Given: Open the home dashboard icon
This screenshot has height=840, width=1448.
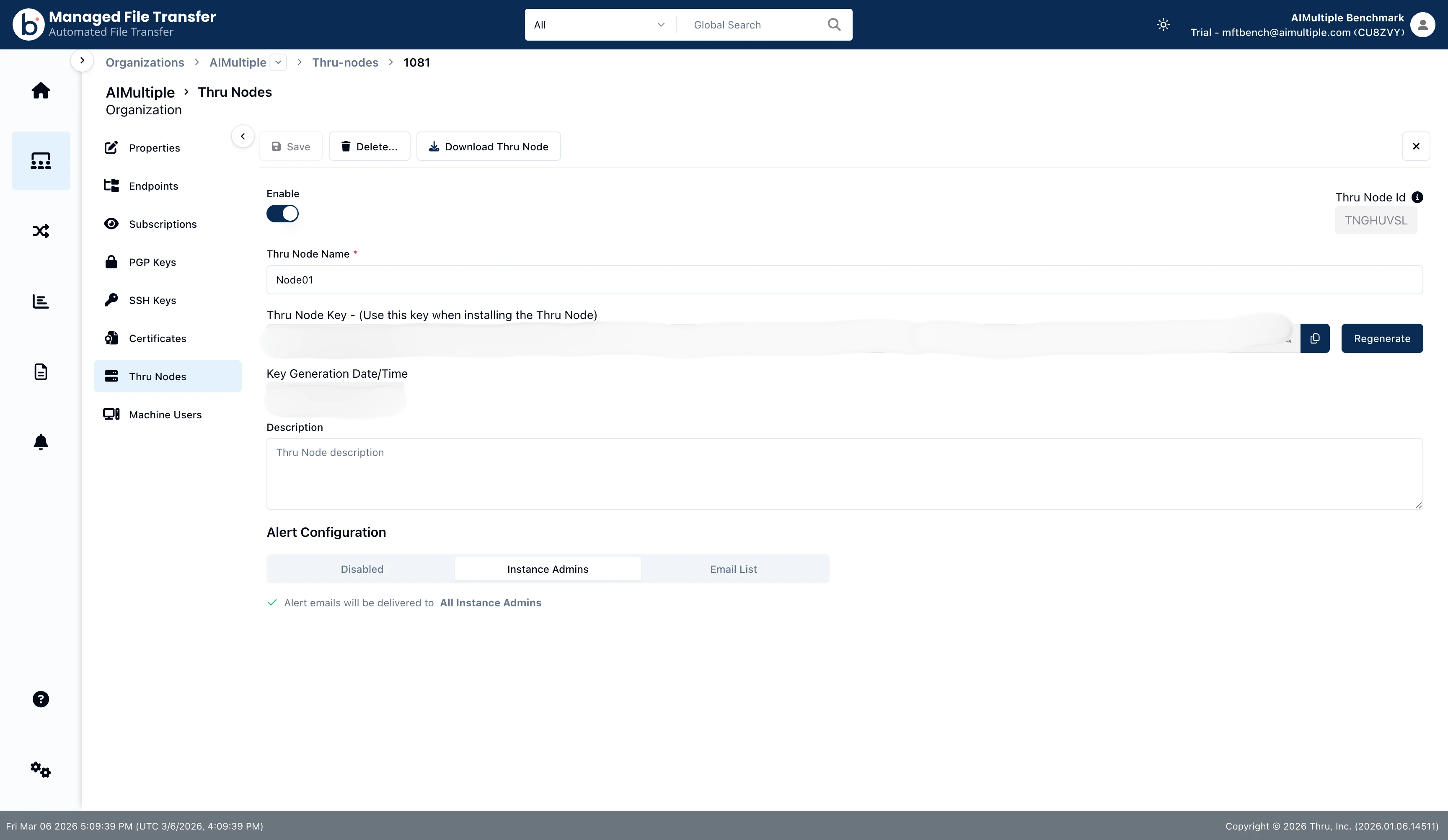Looking at the screenshot, I should 41,91.
